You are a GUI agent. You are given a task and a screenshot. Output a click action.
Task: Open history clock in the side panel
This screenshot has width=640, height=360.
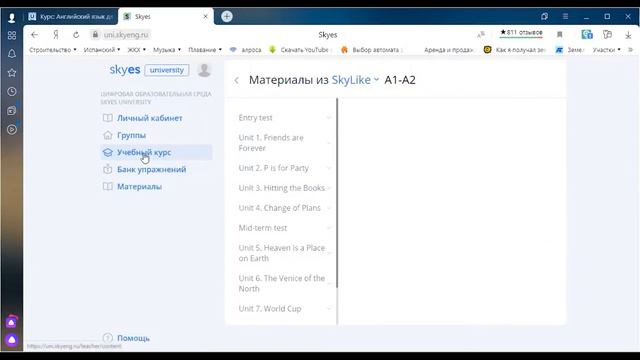[12, 91]
